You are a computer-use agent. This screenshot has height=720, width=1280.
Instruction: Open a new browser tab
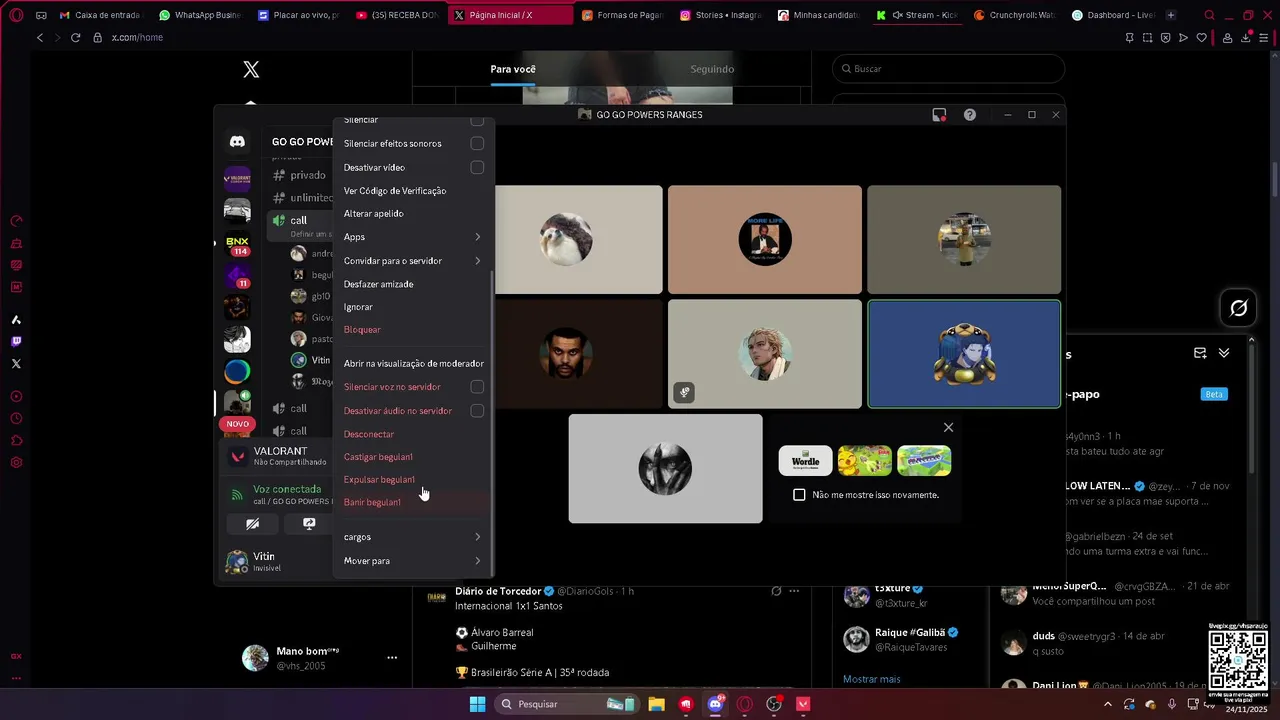(x=1171, y=15)
